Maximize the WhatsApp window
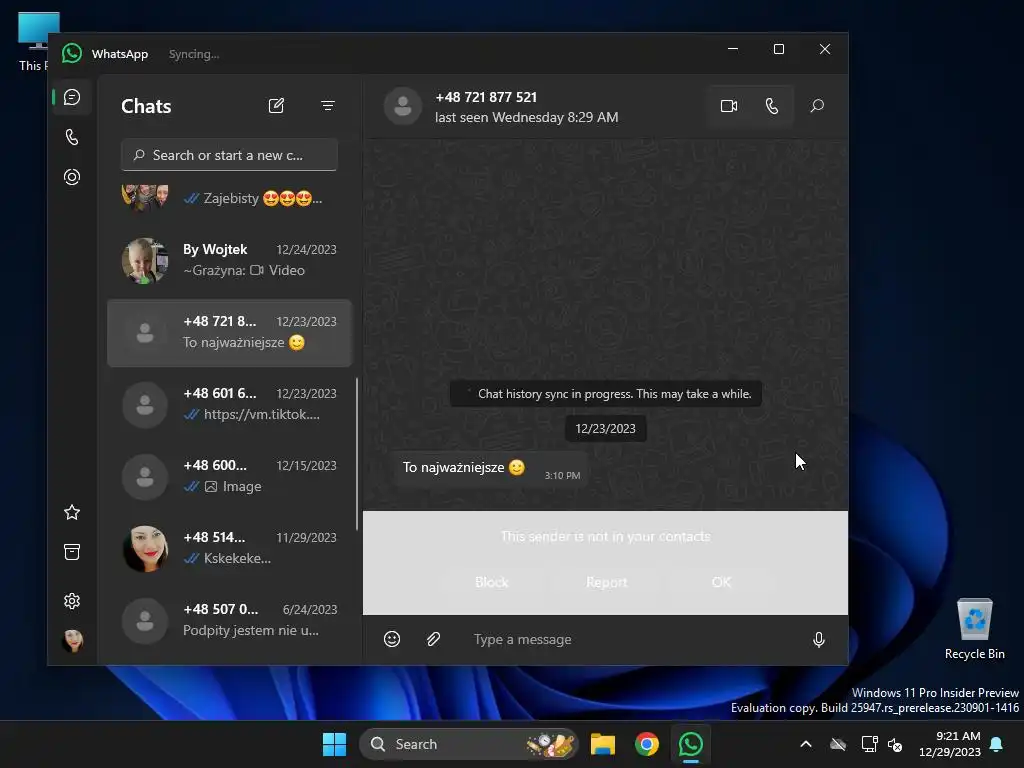 [x=778, y=50]
